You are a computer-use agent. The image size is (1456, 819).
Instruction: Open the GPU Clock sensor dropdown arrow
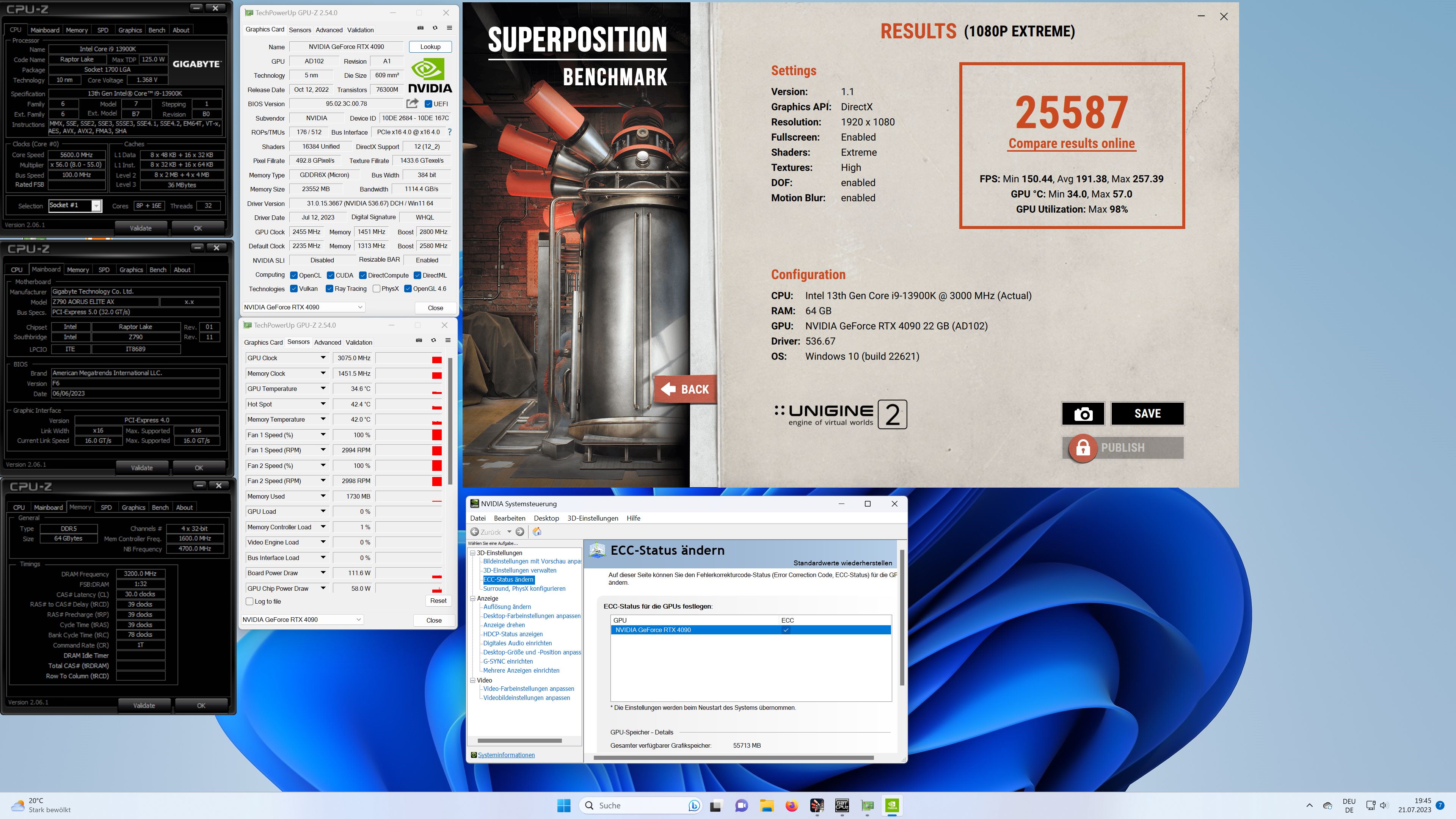[x=323, y=358]
